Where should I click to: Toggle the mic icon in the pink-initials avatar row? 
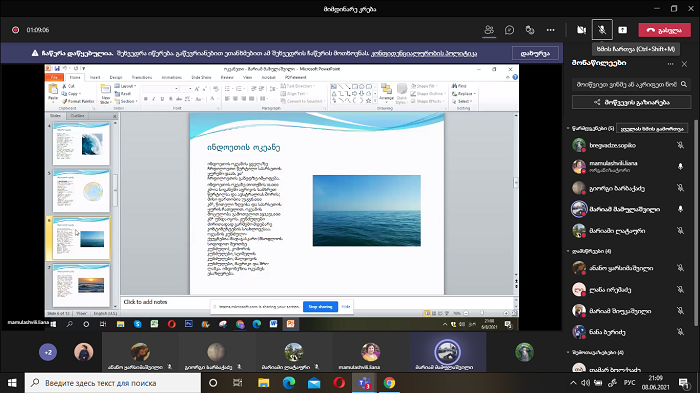[x=680, y=289]
